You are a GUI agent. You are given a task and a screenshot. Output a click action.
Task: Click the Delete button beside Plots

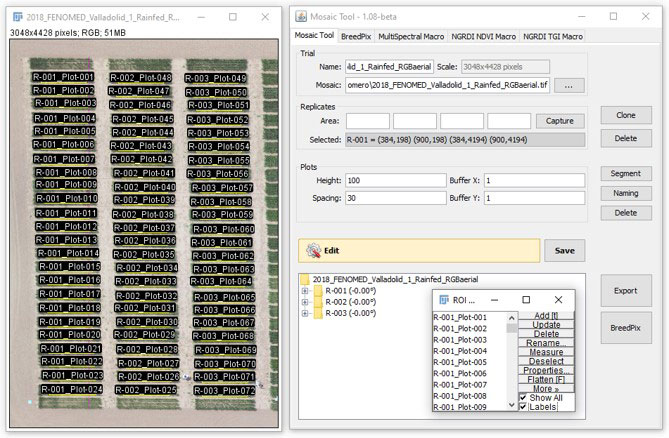coord(626,213)
